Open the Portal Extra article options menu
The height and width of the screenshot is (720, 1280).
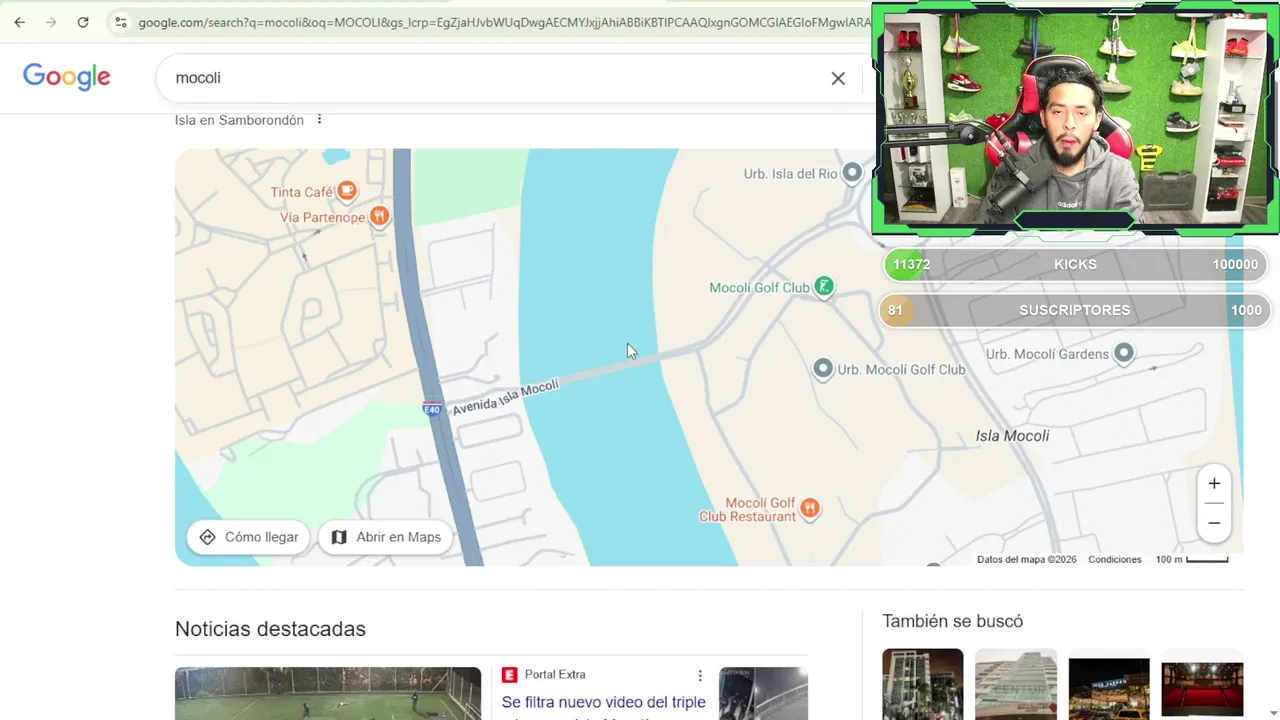click(700, 676)
